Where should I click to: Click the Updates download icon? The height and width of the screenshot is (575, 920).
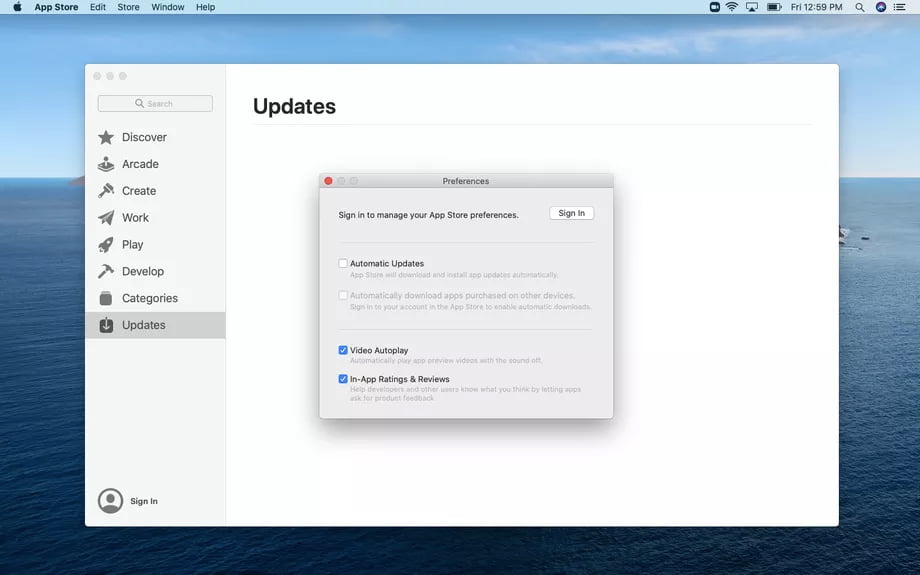coord(106,325)
